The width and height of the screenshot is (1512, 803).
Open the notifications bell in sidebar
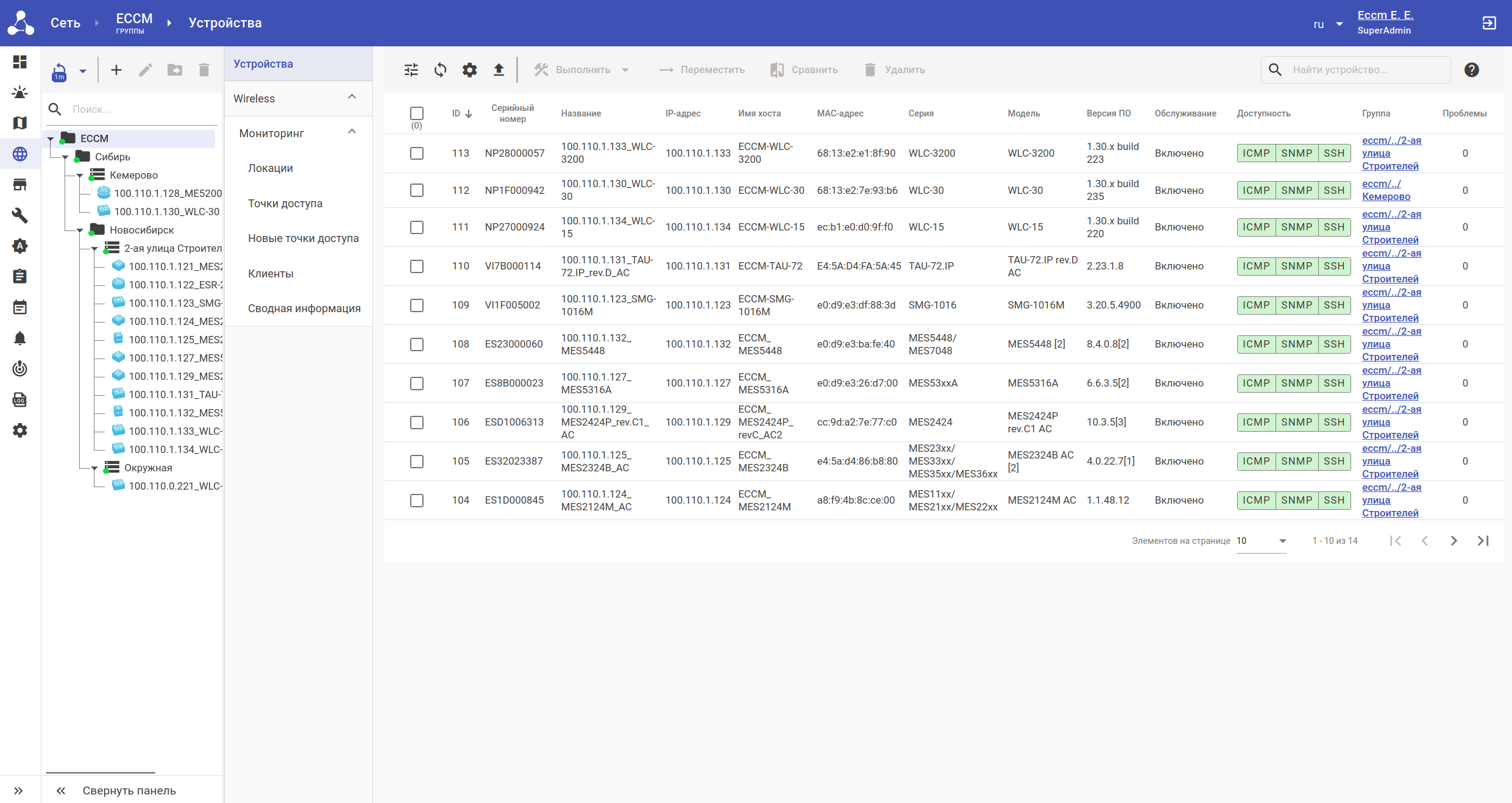click(x=20, y=338)
